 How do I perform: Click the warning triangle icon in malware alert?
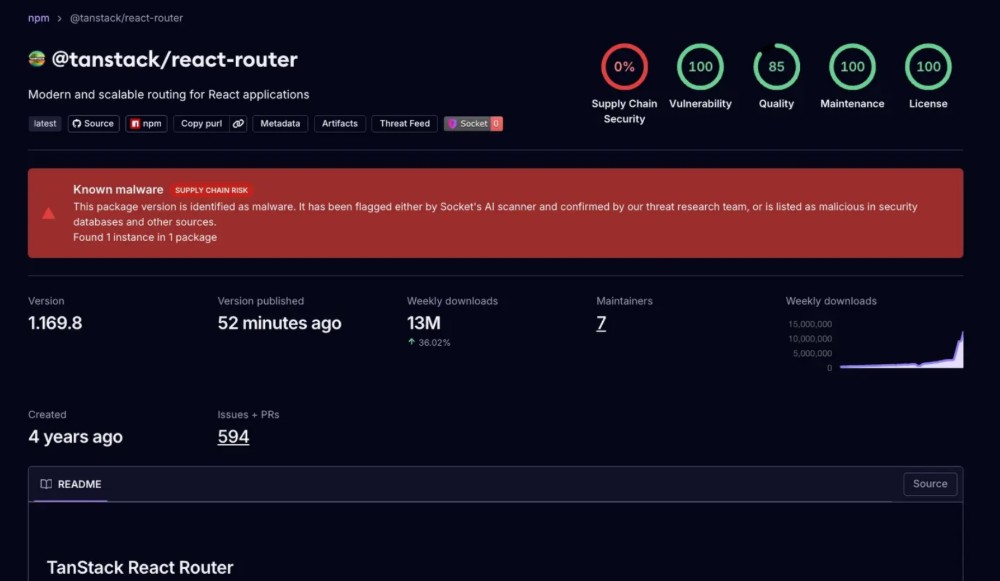(48, 213)
